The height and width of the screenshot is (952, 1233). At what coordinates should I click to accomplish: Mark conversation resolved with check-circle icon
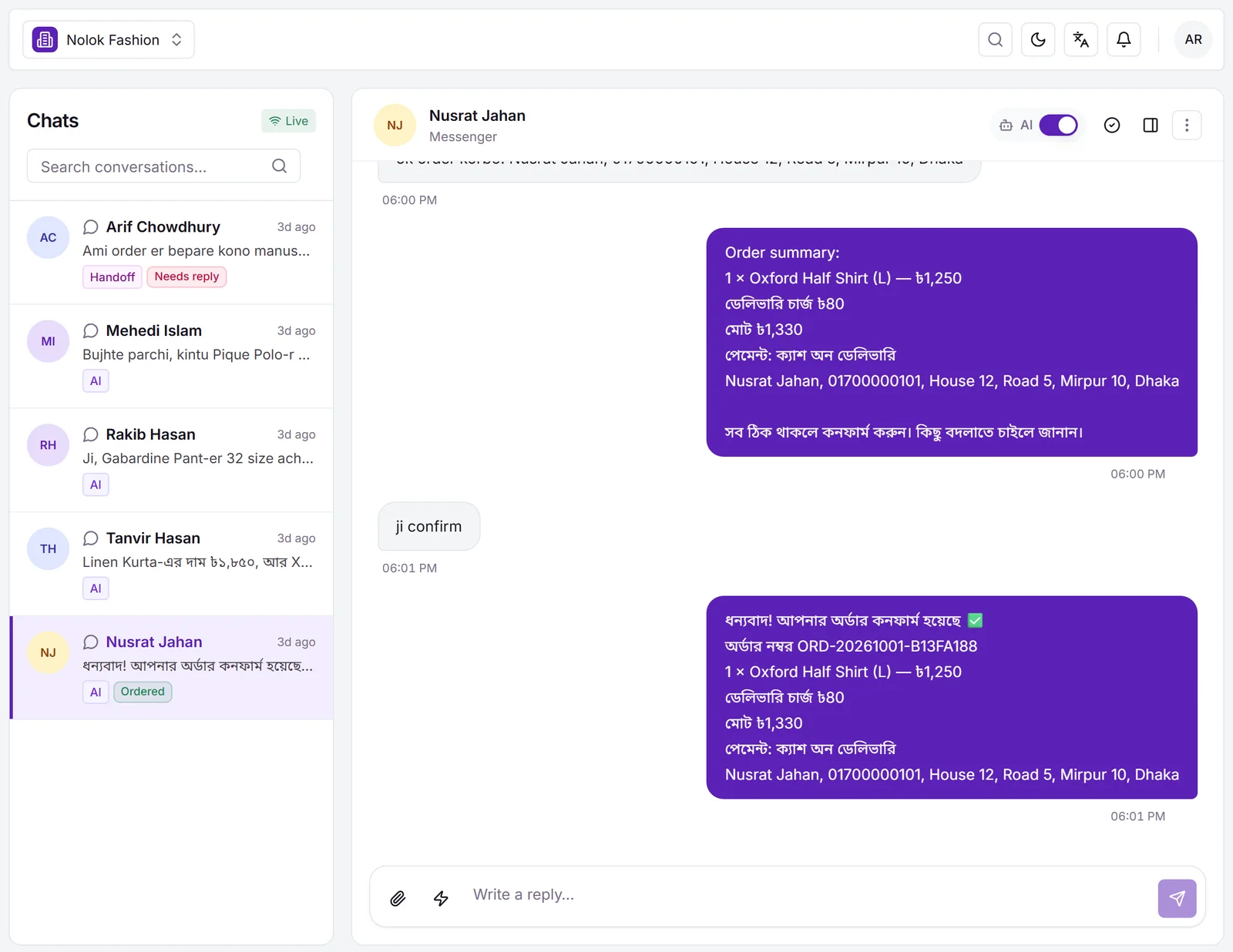tap(1111, 125)
